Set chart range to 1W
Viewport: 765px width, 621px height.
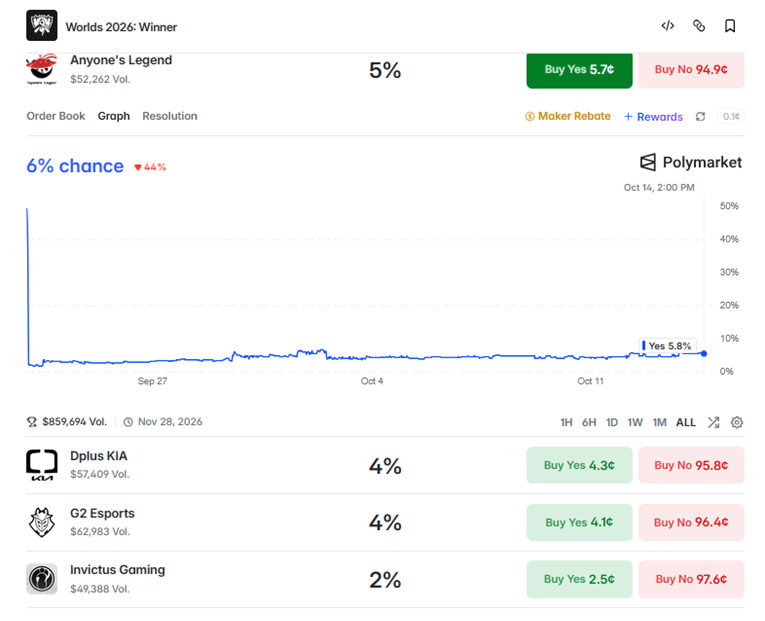(x=635, y=422)
